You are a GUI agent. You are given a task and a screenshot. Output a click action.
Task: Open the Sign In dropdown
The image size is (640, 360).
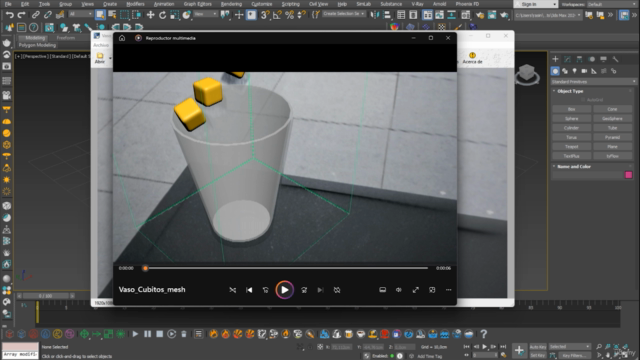point(536,4)
